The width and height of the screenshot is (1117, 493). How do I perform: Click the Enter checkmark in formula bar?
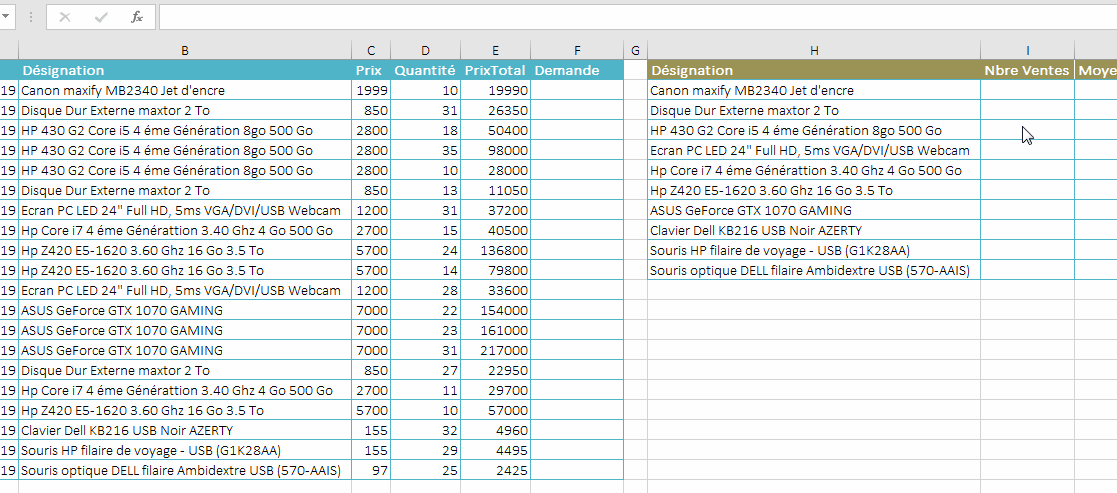point(100,17)
